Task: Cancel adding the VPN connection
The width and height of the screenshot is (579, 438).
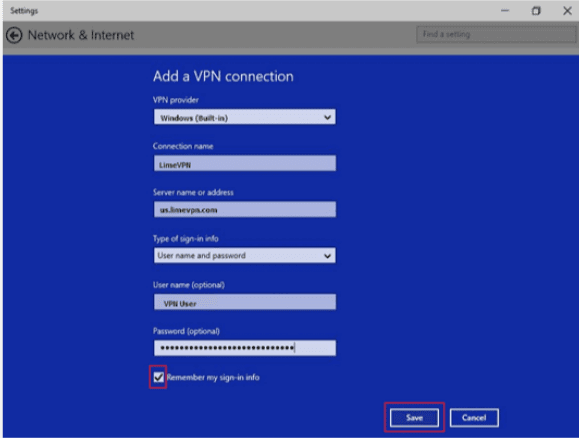Action: point(474,418)
